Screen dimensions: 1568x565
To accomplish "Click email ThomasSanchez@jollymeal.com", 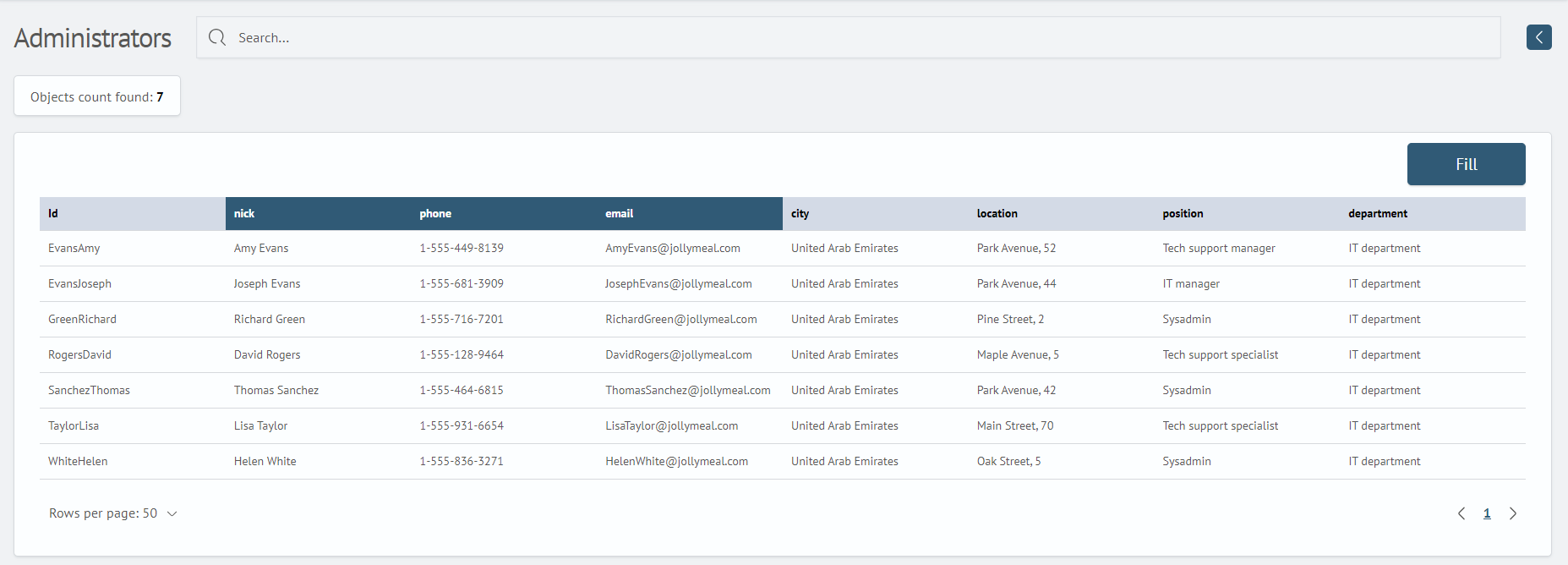I will tap(688, 390).
